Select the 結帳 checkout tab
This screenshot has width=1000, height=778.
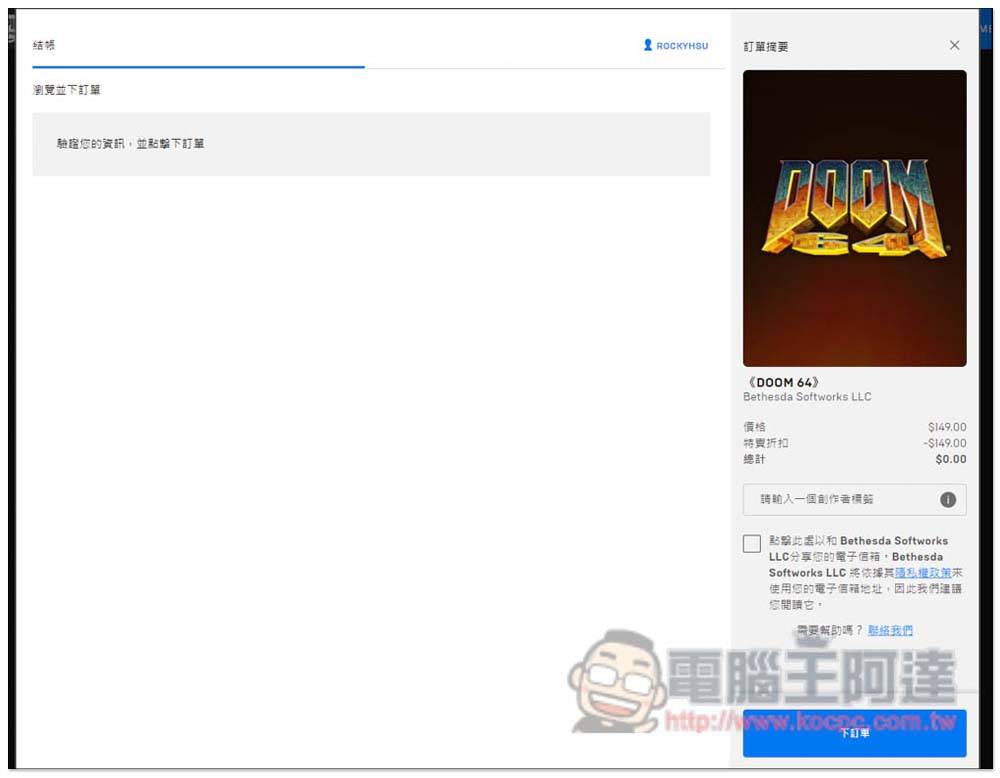tap(44, 45)
